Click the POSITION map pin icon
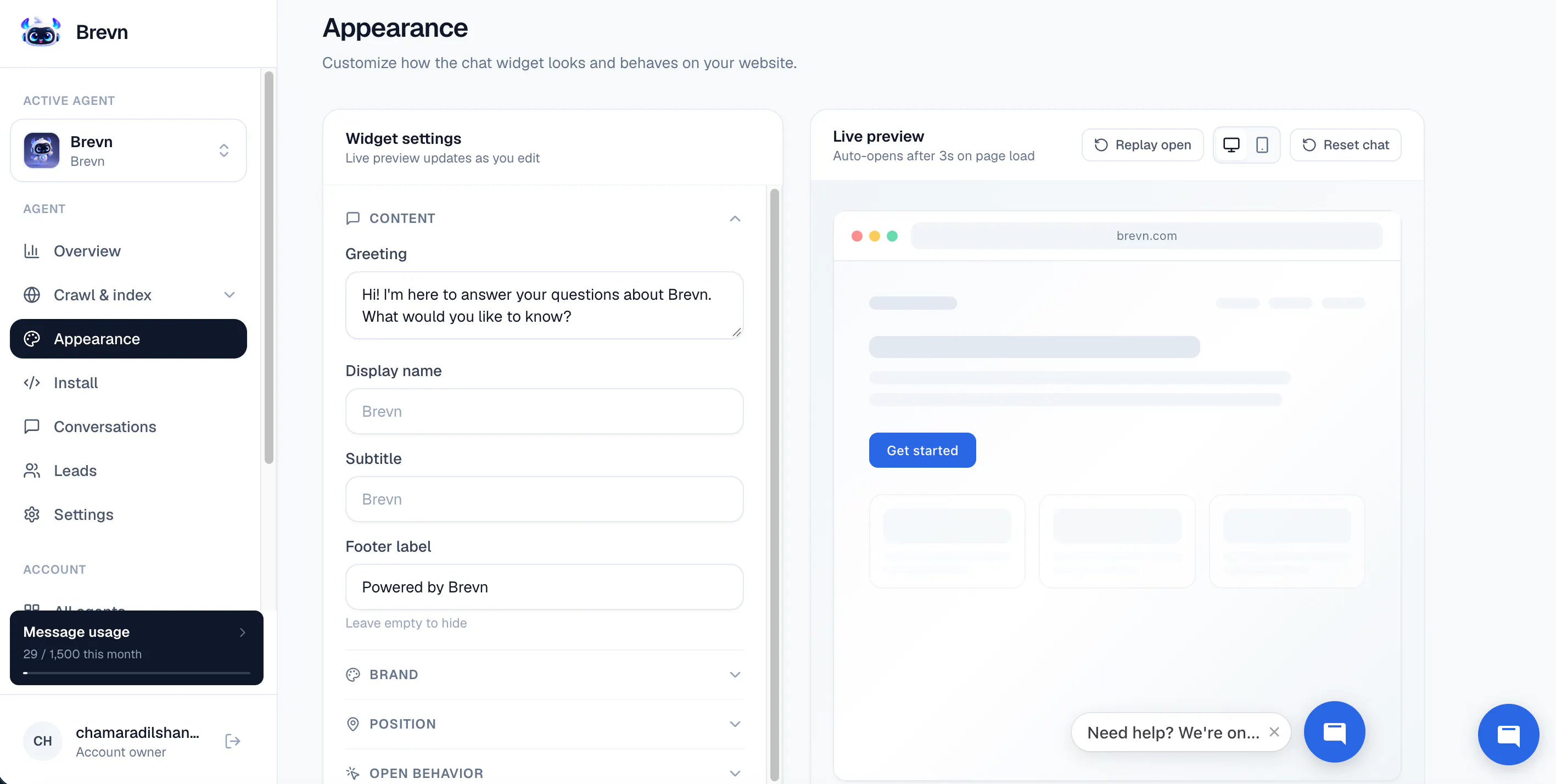Image resolution: width=1556 pixels, height=784 pixels. (x=352, y=724)
